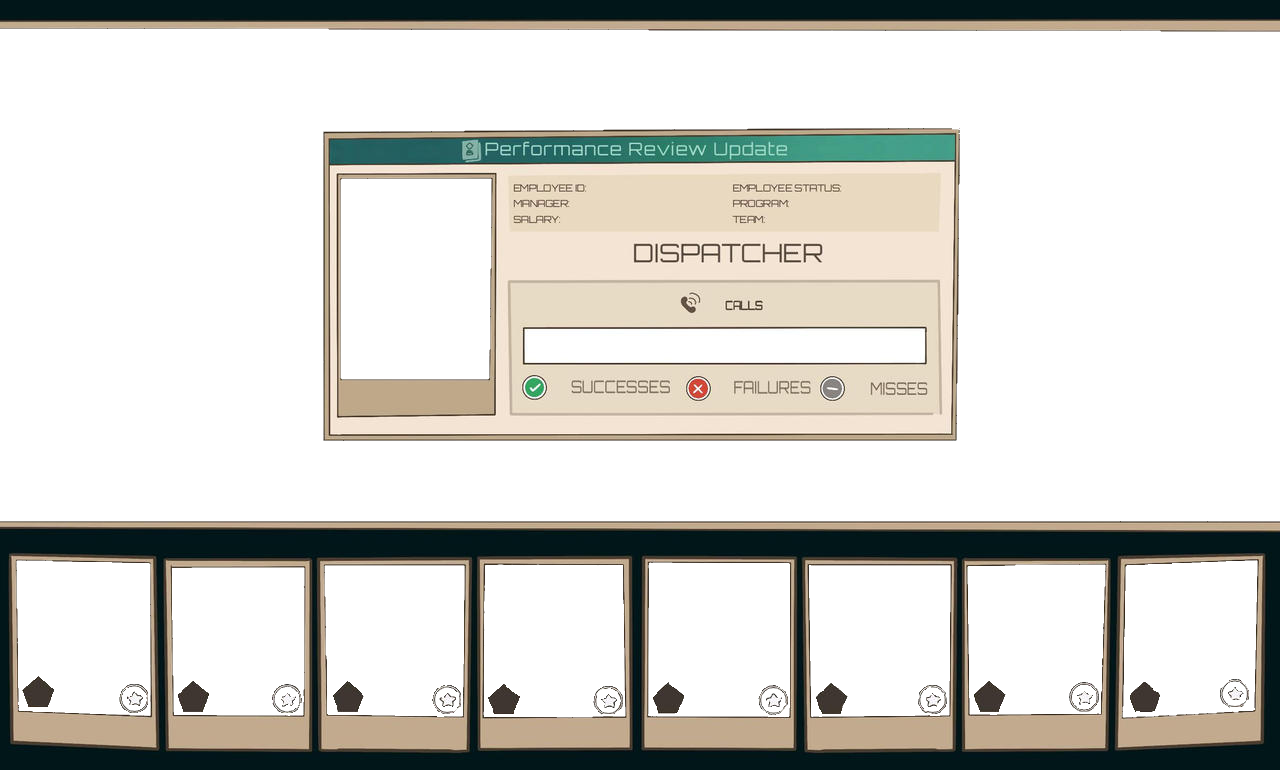This screenshot has height=770, width=1280.
Task: Click the star badge on the second card from left
Action: (x=287, y=699)
